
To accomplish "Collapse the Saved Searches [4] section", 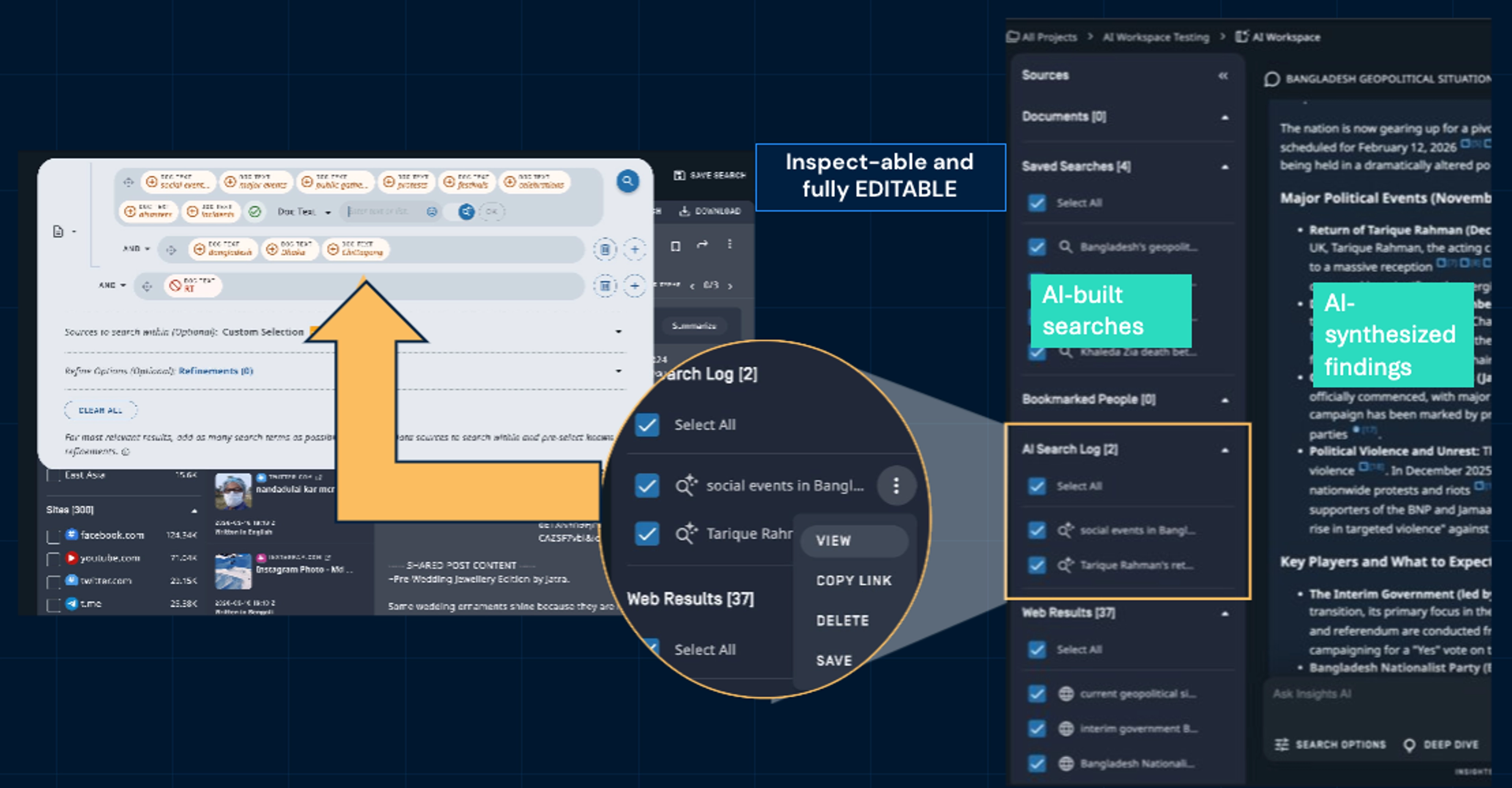I will tap(1225, 167).
